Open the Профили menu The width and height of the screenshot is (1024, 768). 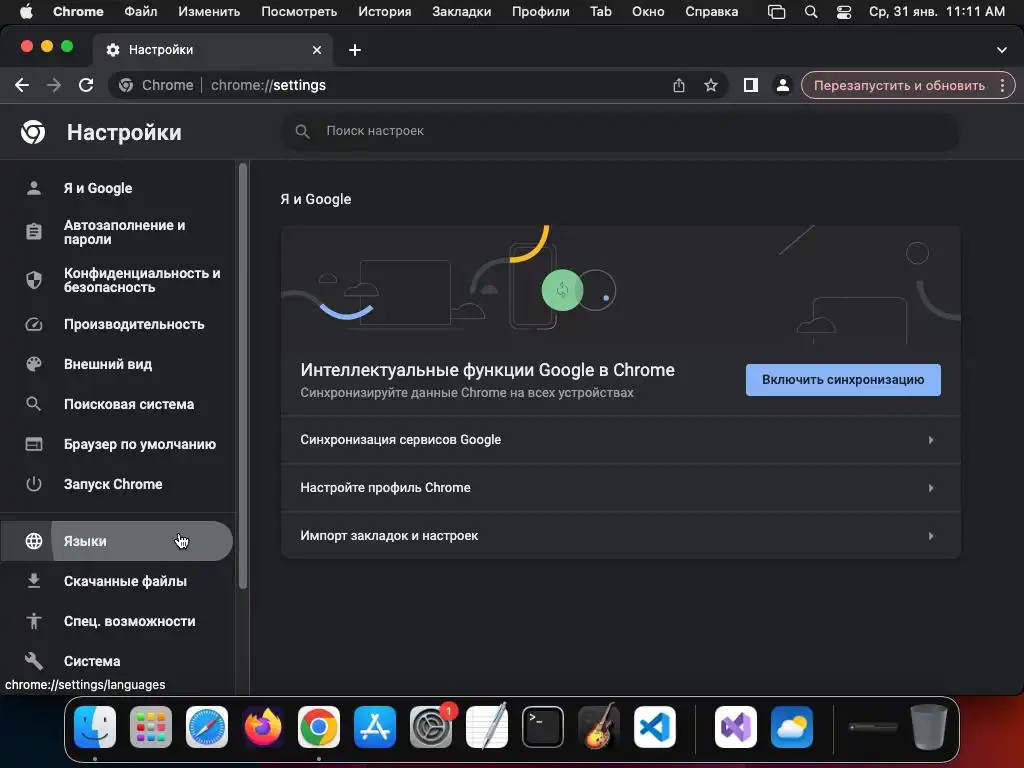click(541, 12)
